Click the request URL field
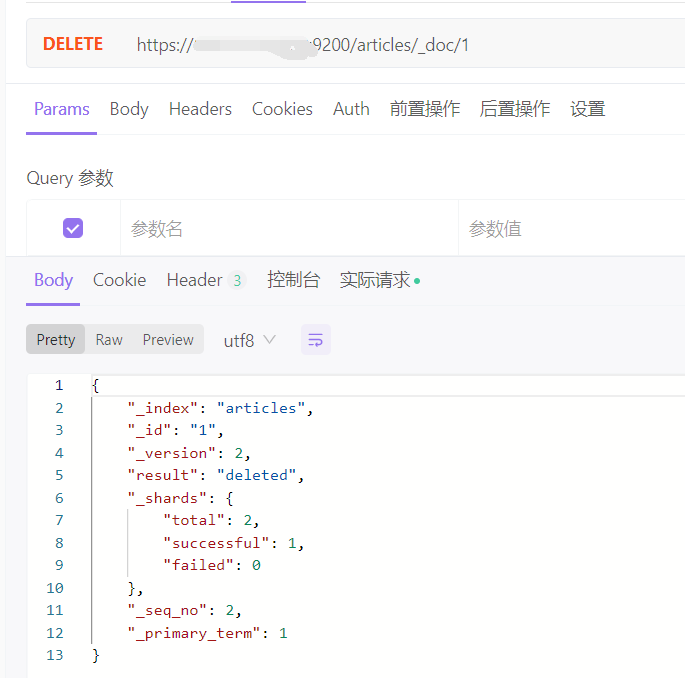The image size is (685, 678). [x=400, y=45]
